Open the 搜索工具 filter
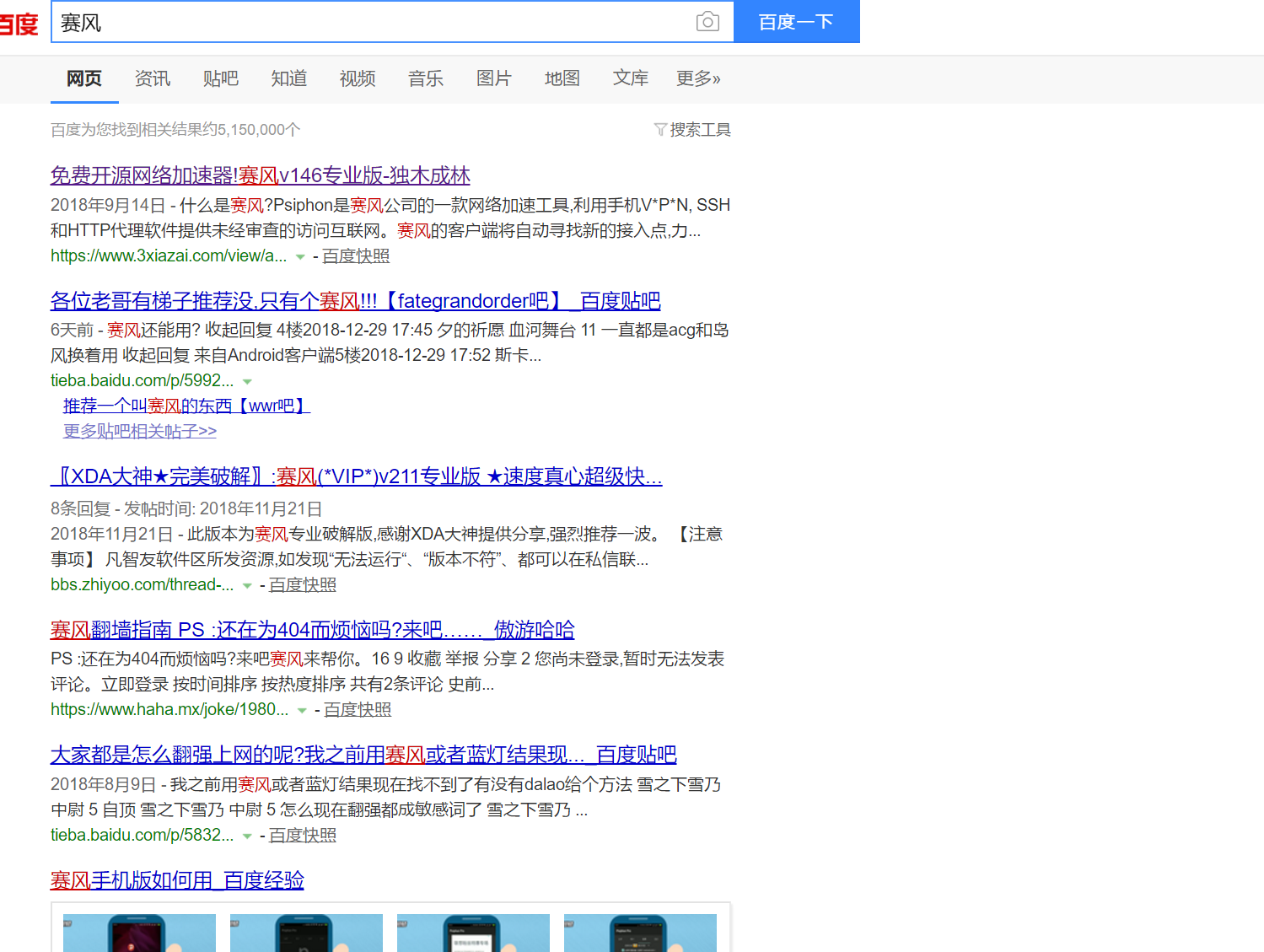This screenshot has height=952, width=1264. point(692,130)
